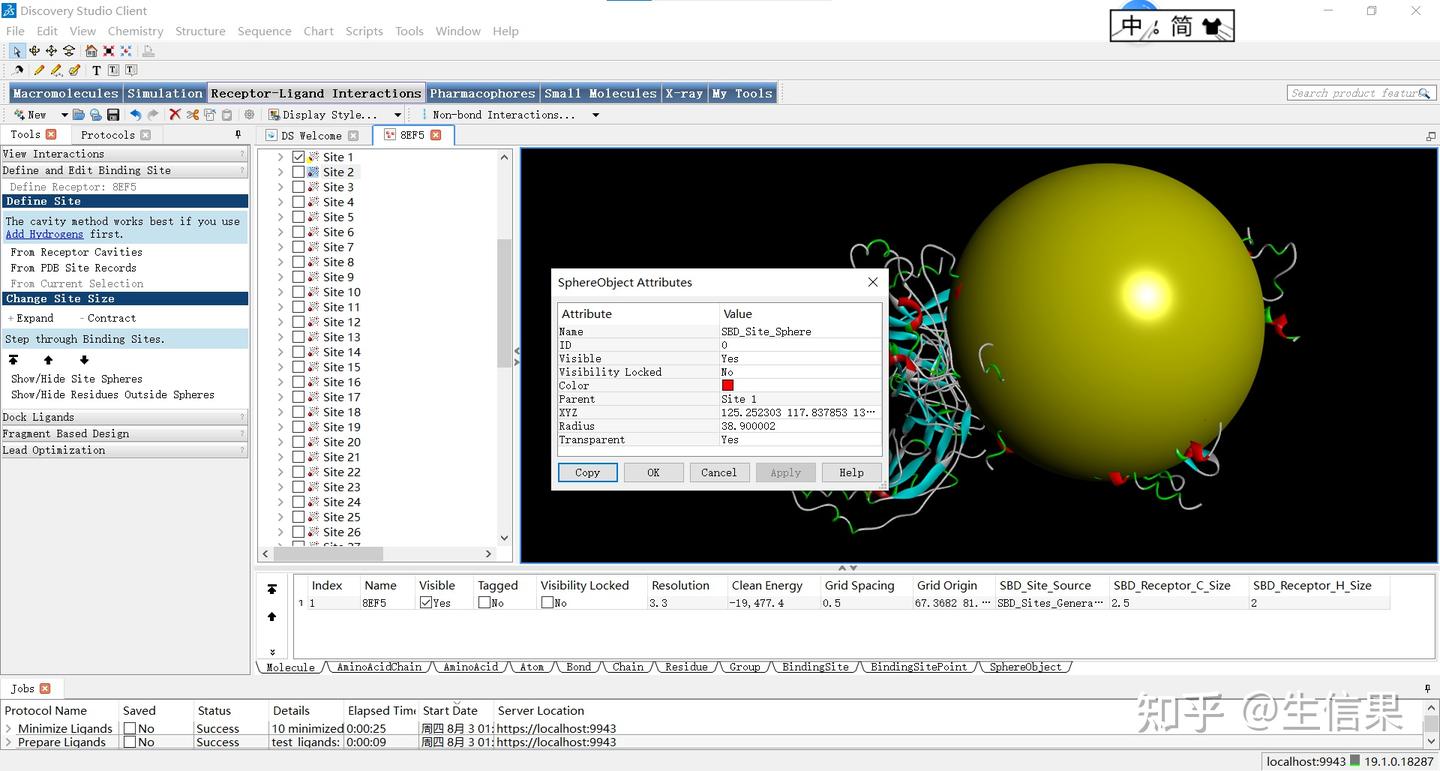Screen dimensions: 1440x771
Task: Click the red X delete icon
Action: [175, 115]
